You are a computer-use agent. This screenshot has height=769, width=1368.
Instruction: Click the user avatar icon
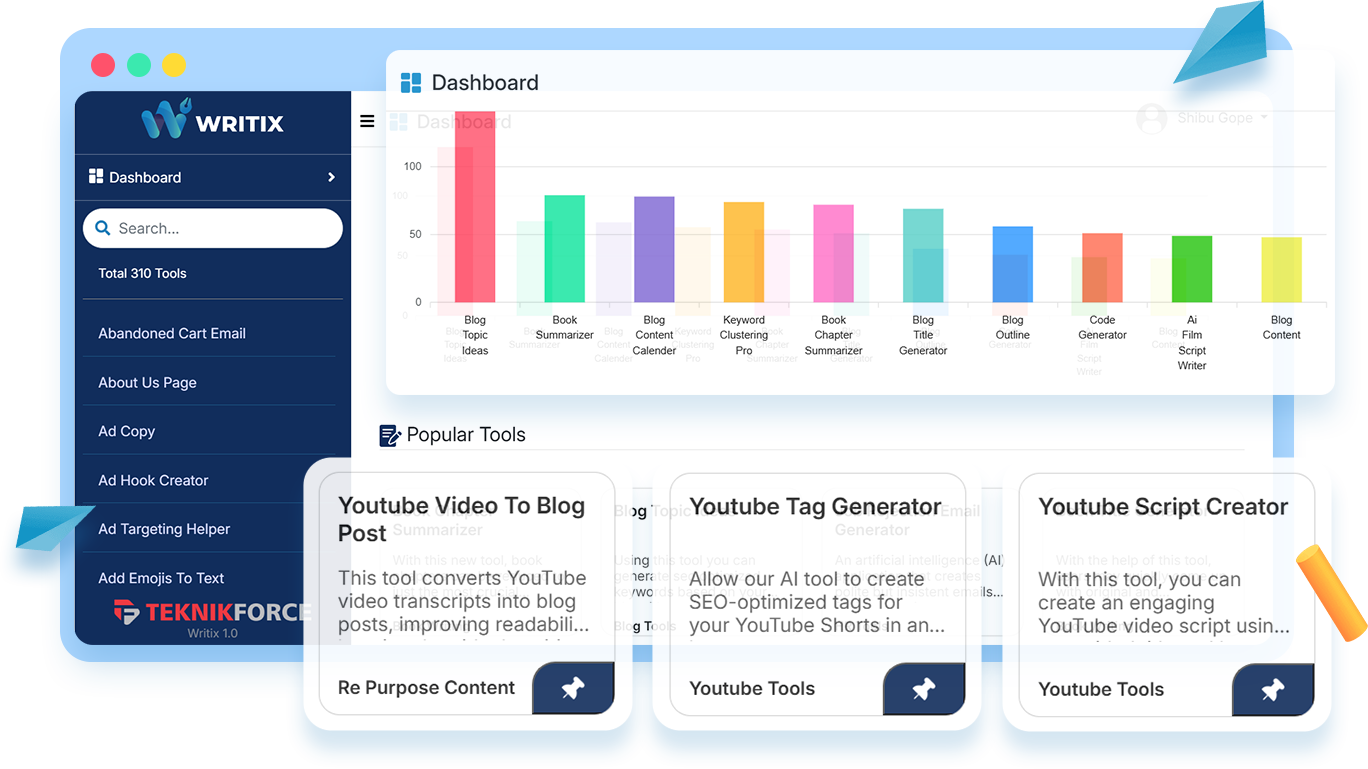pyautogui.click(x=1152, y=119)
